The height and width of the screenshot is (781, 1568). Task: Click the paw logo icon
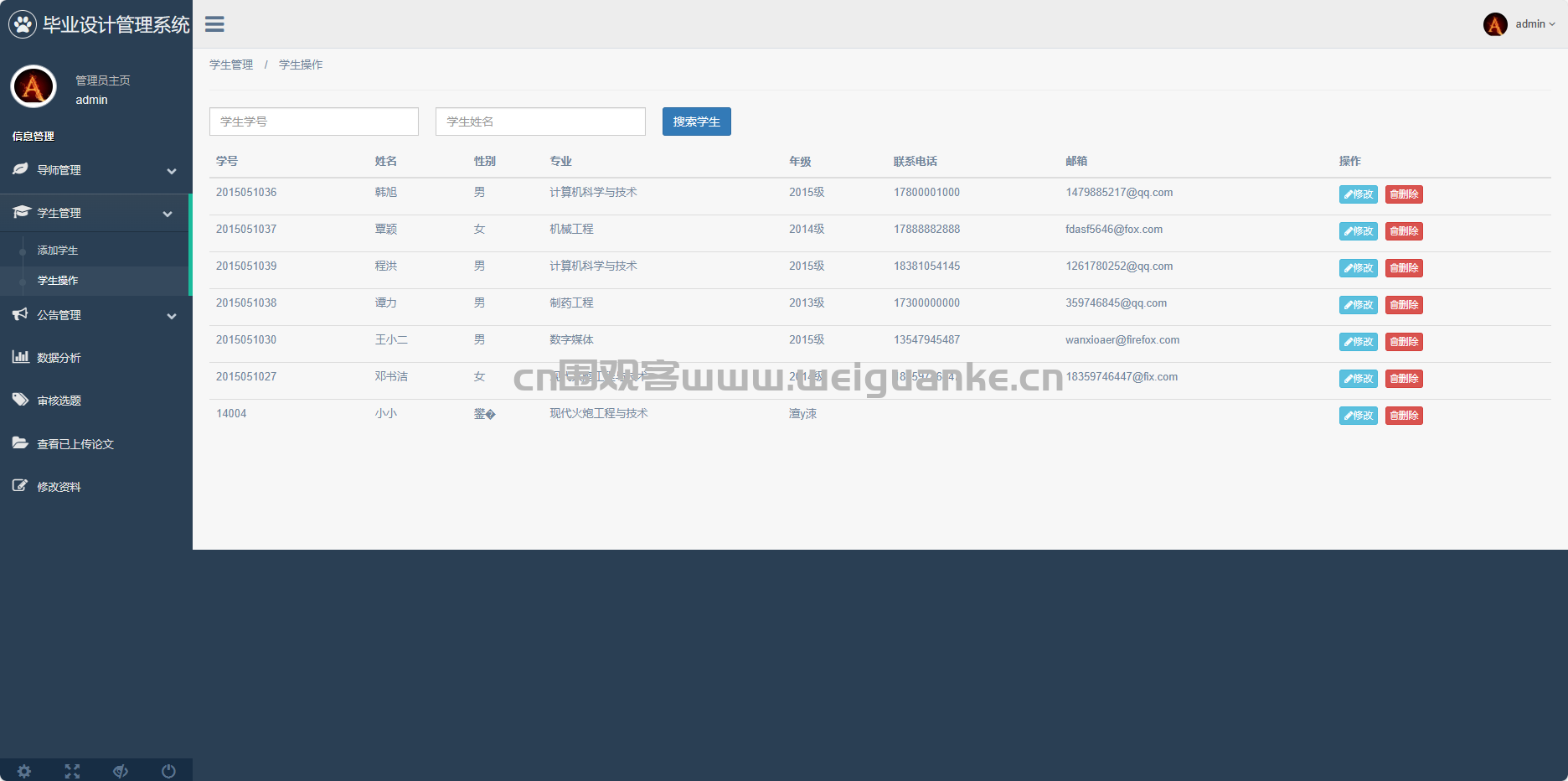(22, 24)
